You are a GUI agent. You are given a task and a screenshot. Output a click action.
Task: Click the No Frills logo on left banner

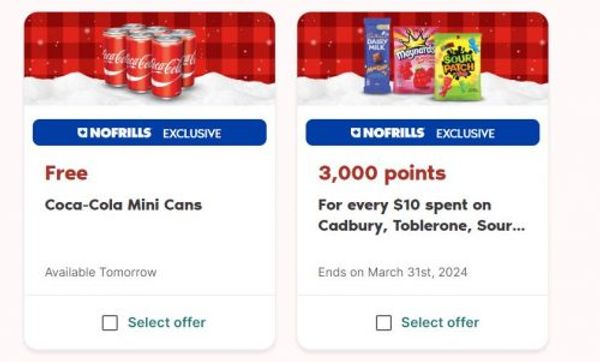[114, 133]
